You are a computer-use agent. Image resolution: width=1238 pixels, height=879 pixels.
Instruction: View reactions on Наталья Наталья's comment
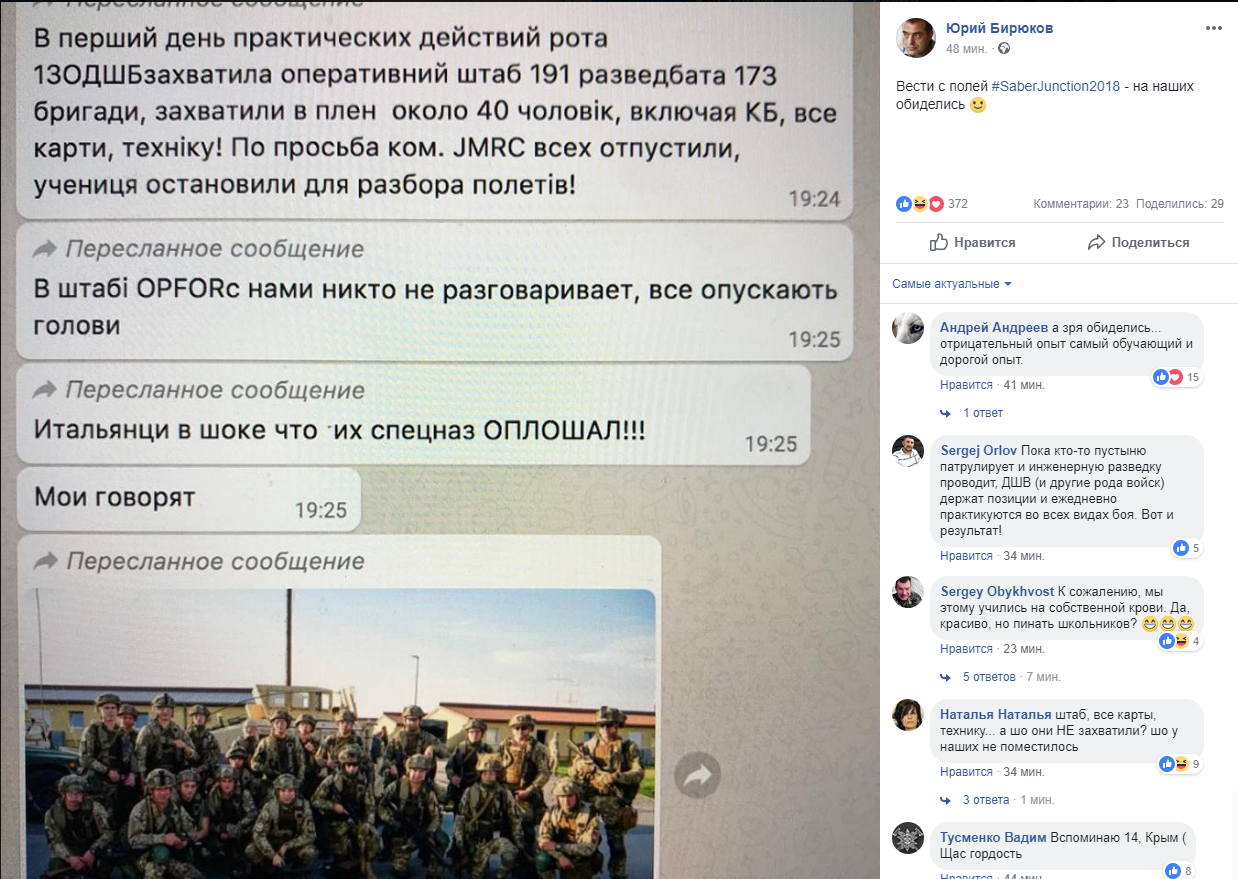[x=1180, y=764]
